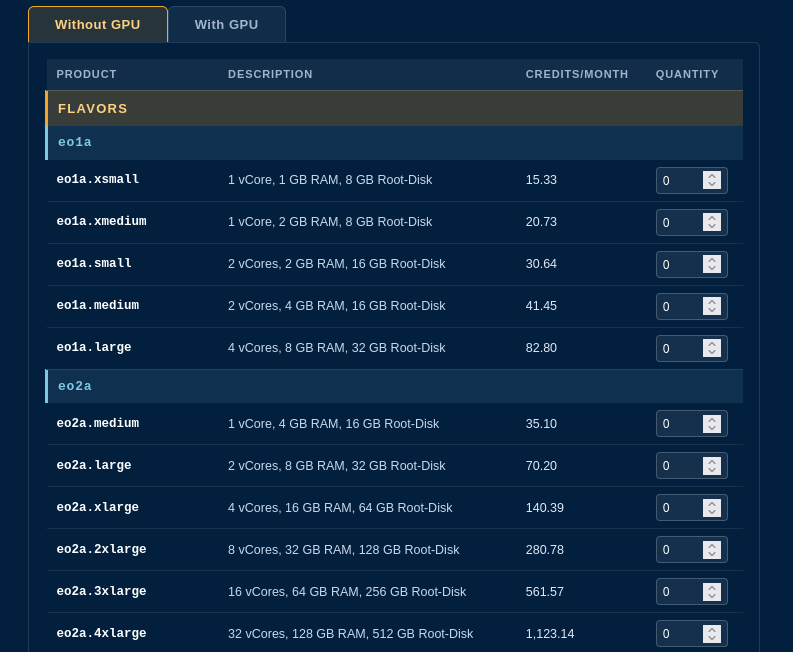Viewport: 793px width, 652px height.
Task: Select the eo2a.xlarge product name
Action: click(98, 507)
